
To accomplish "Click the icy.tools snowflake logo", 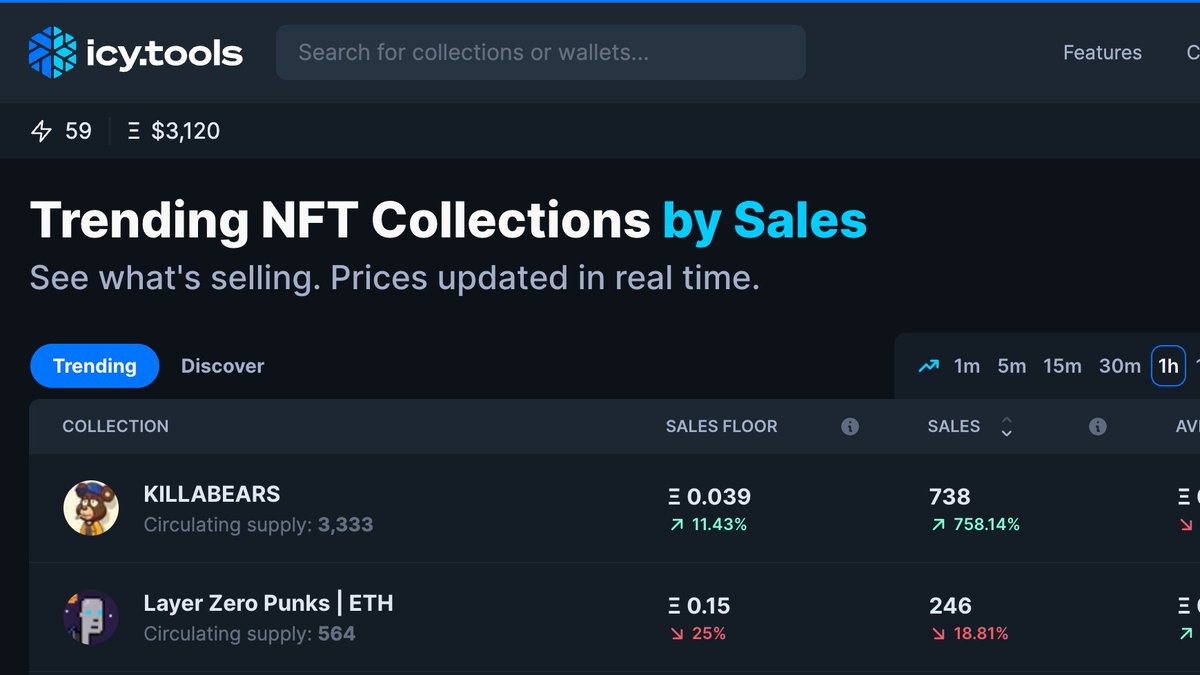I will 53,52.
